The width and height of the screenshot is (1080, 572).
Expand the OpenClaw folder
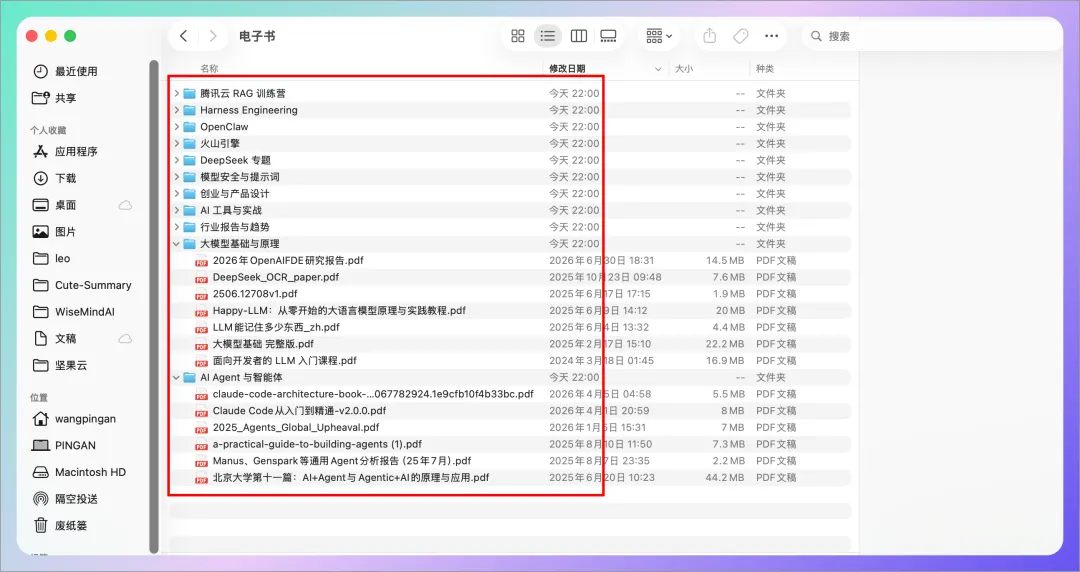[x=176, y=127]
